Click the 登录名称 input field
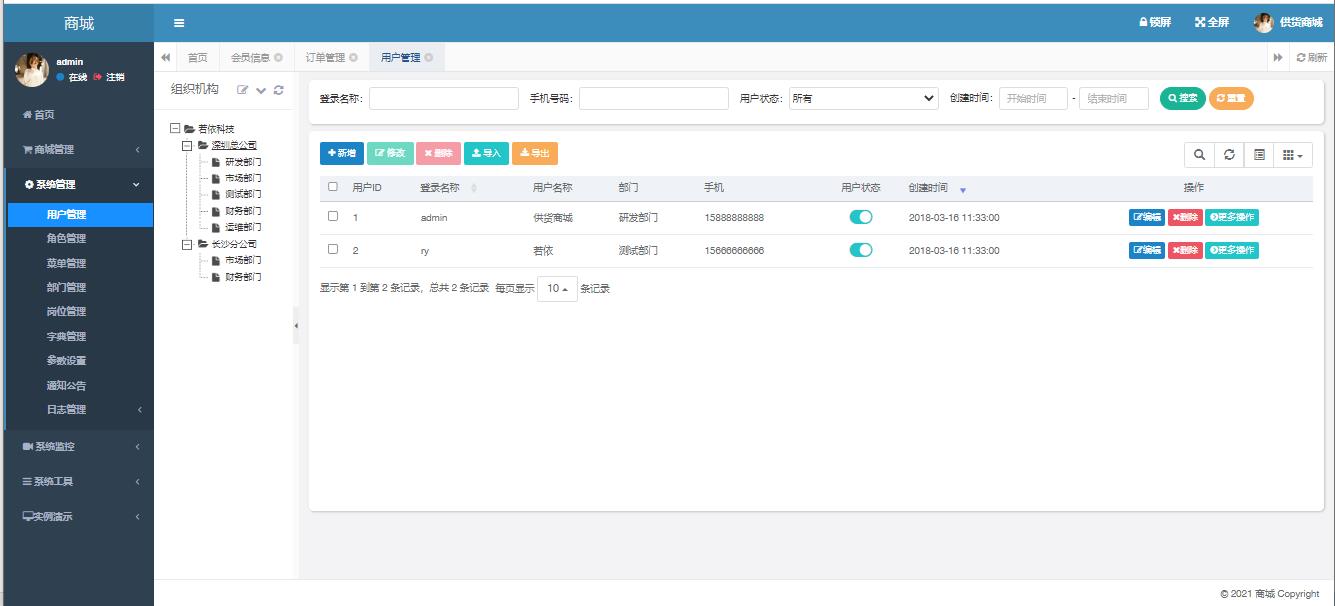The image size is (1335, 606). 444,98
